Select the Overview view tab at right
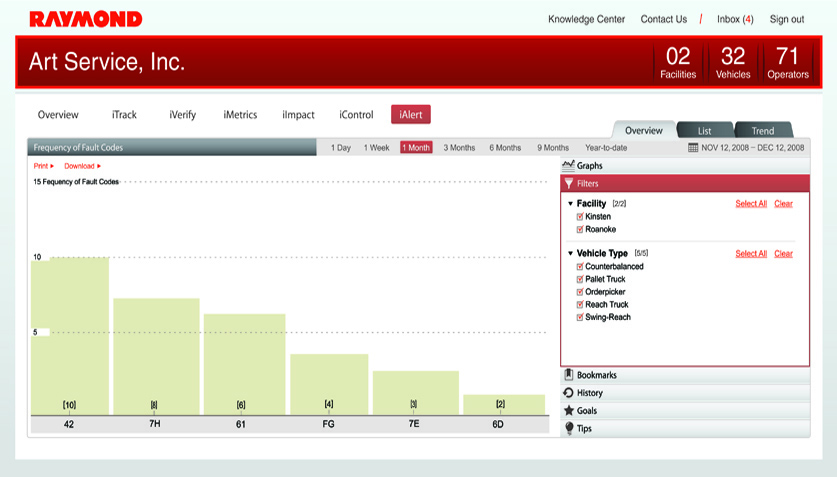Viewport: 837px width, 477px height. click(x=644, y=130)
